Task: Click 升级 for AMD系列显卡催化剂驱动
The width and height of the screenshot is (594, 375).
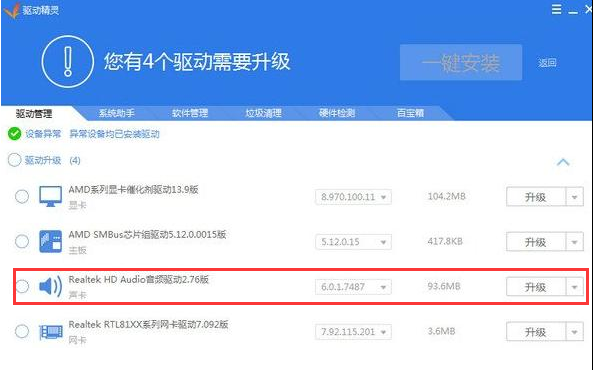Action: 535,197
